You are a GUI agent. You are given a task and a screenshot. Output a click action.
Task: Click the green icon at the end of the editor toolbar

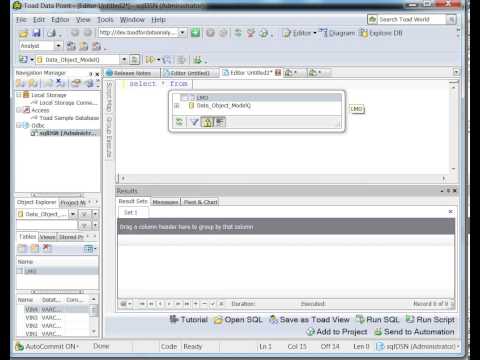pyautogui.click(x=197, y=60)
